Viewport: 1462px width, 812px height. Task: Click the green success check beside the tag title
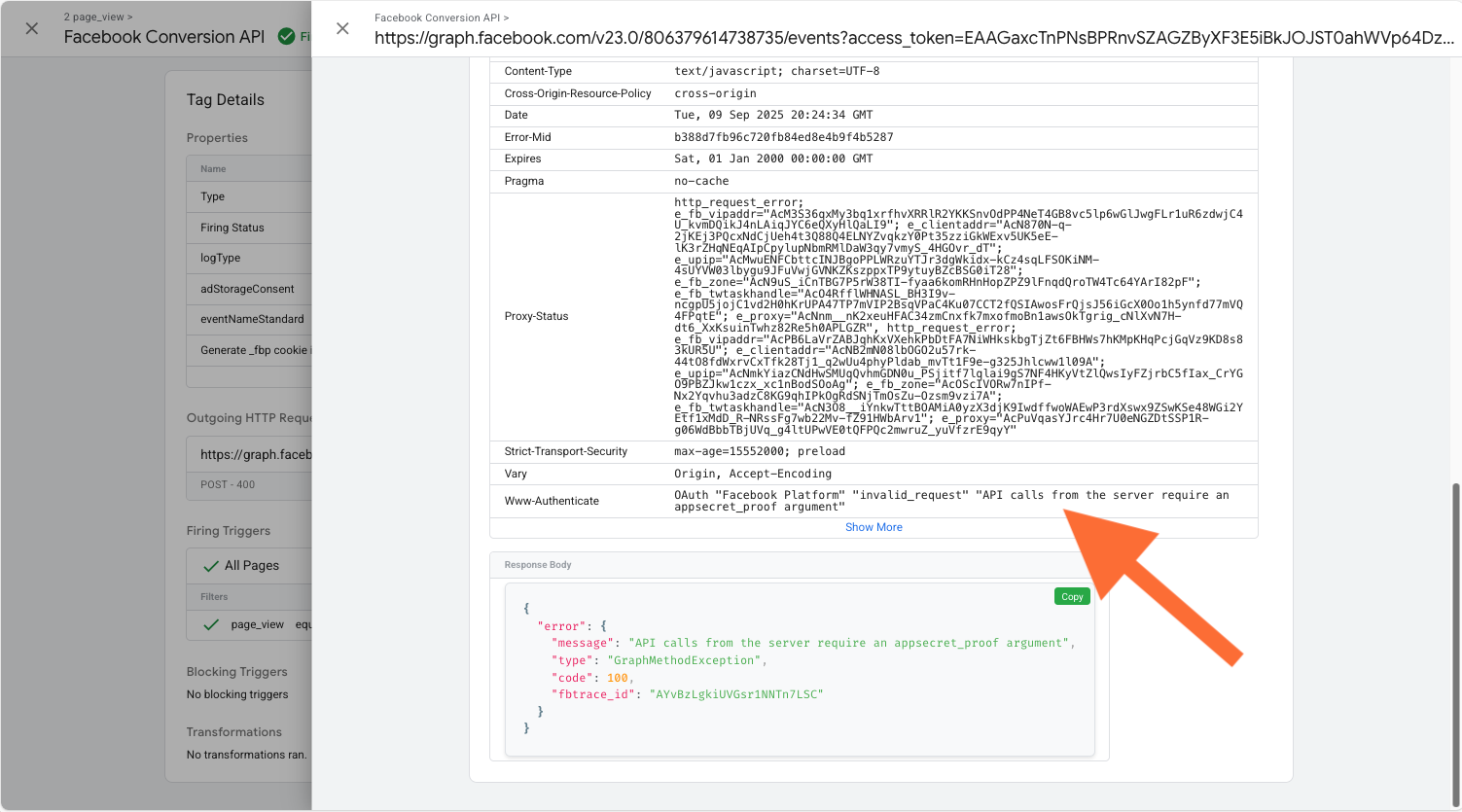click(286, 36)
